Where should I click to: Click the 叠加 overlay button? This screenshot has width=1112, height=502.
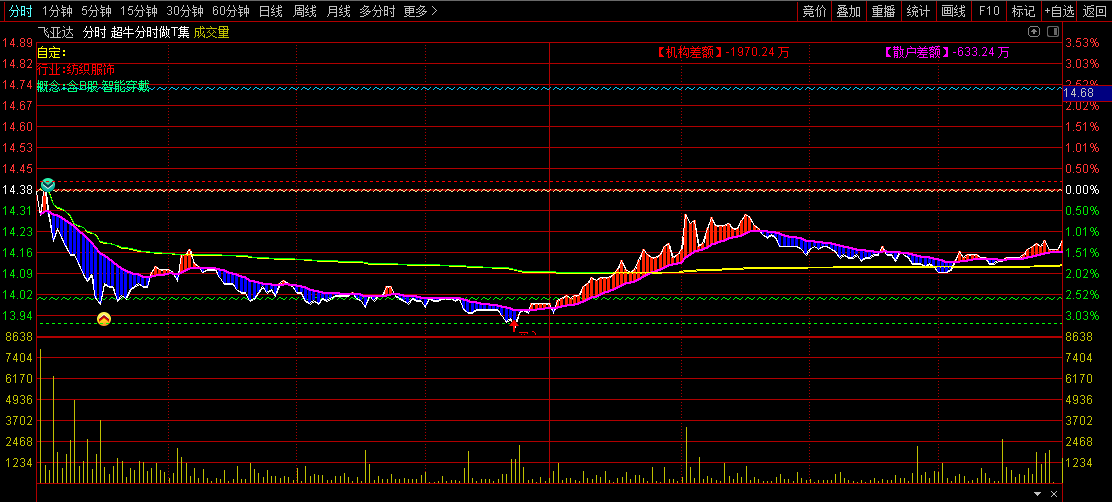pyautogui.click(x=849, y=11)
